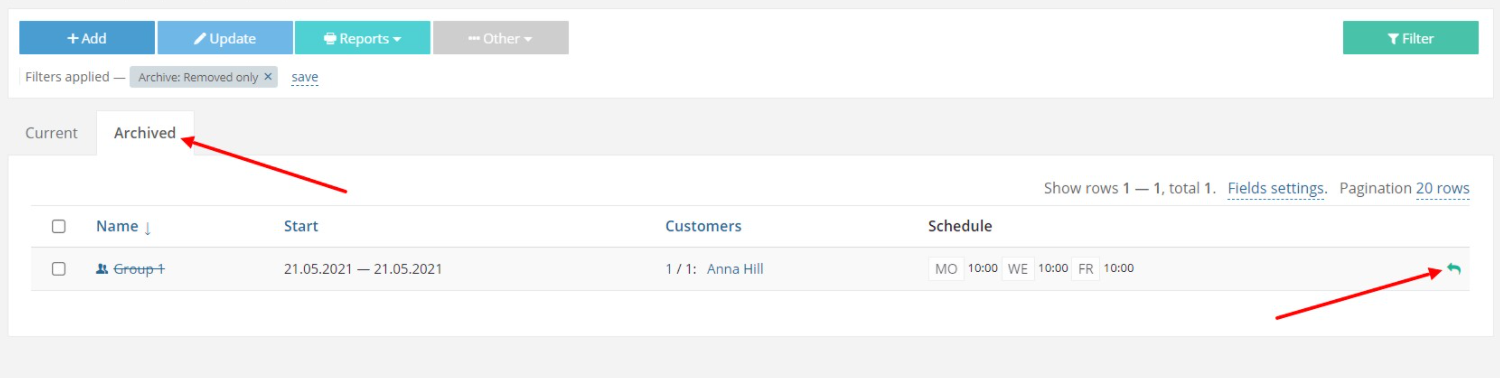Image resolution: width=1500 pixels, height=378 pixels.
Task: Click the Name column sort arrow
Action: (x=148, y=227)
